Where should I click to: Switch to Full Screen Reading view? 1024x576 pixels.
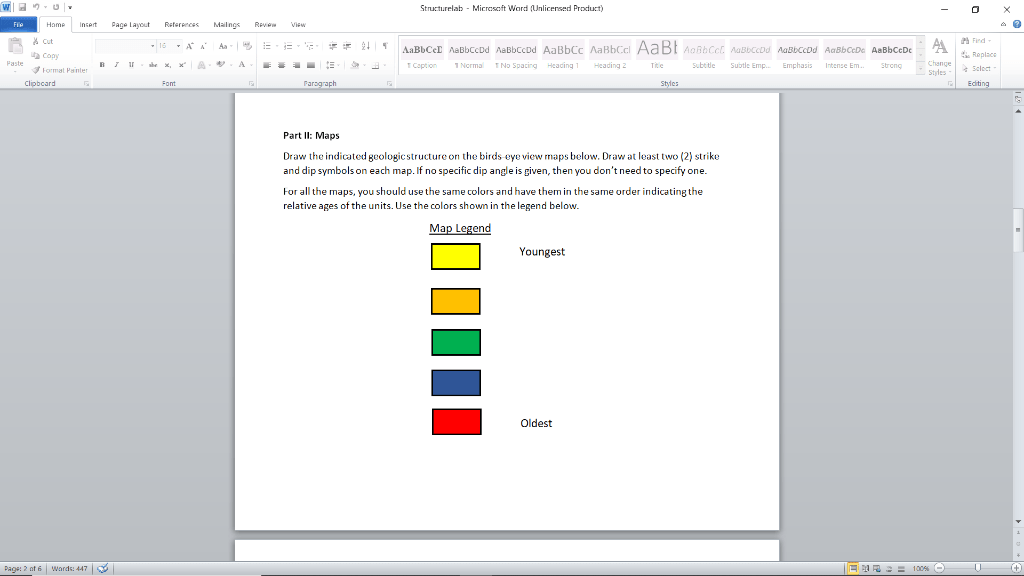865,569
